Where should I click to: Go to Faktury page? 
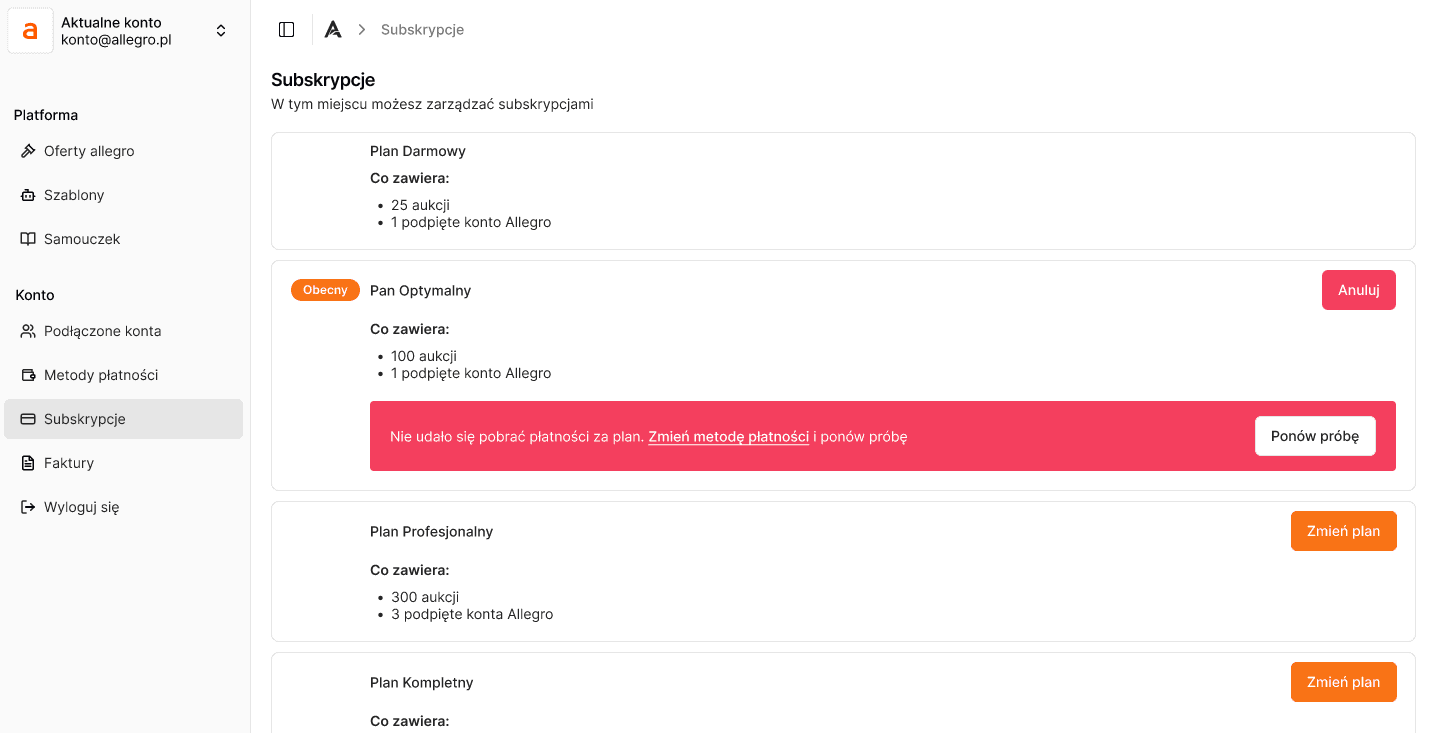tap(69, 463)
